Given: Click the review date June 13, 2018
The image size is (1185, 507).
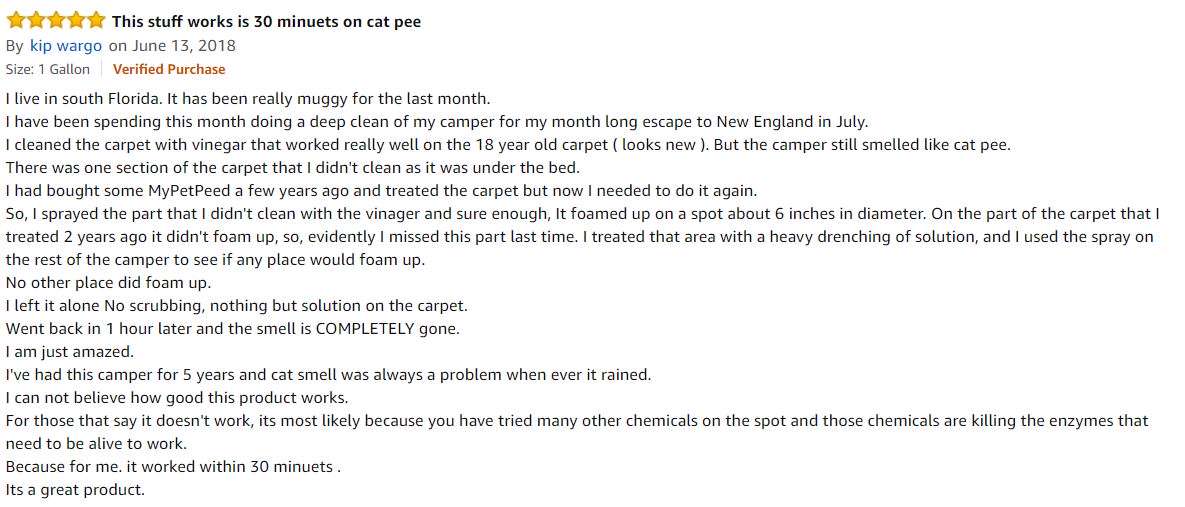Looking at the screenshot, I should click(x=184, y=46).
